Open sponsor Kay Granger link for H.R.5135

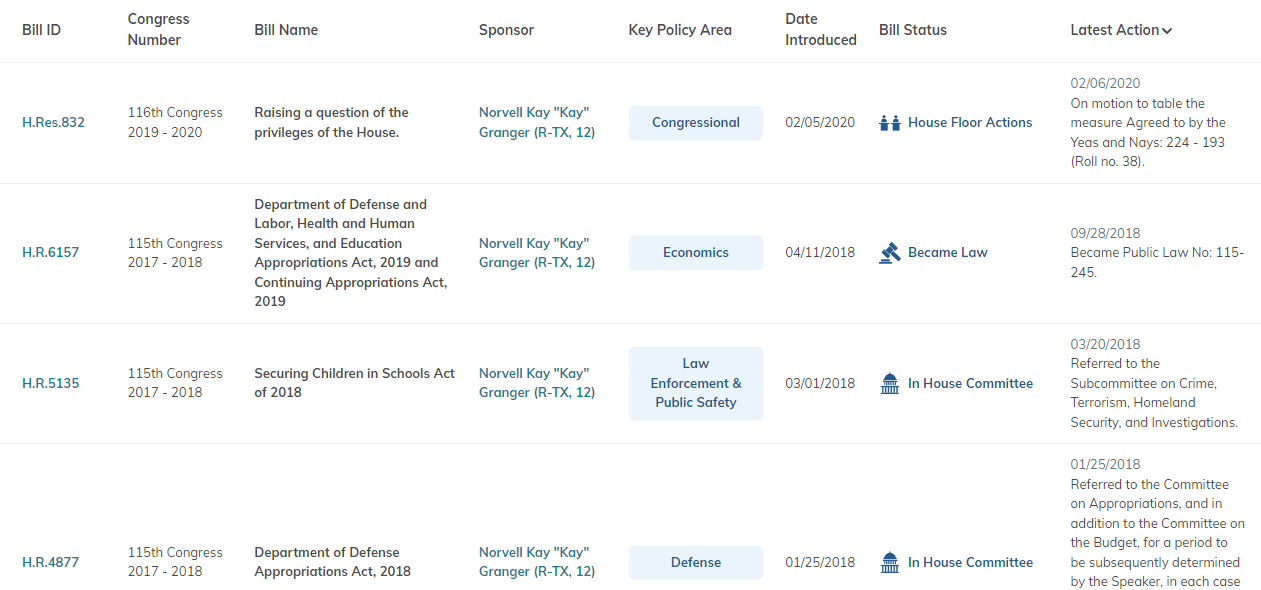[536, 383]
